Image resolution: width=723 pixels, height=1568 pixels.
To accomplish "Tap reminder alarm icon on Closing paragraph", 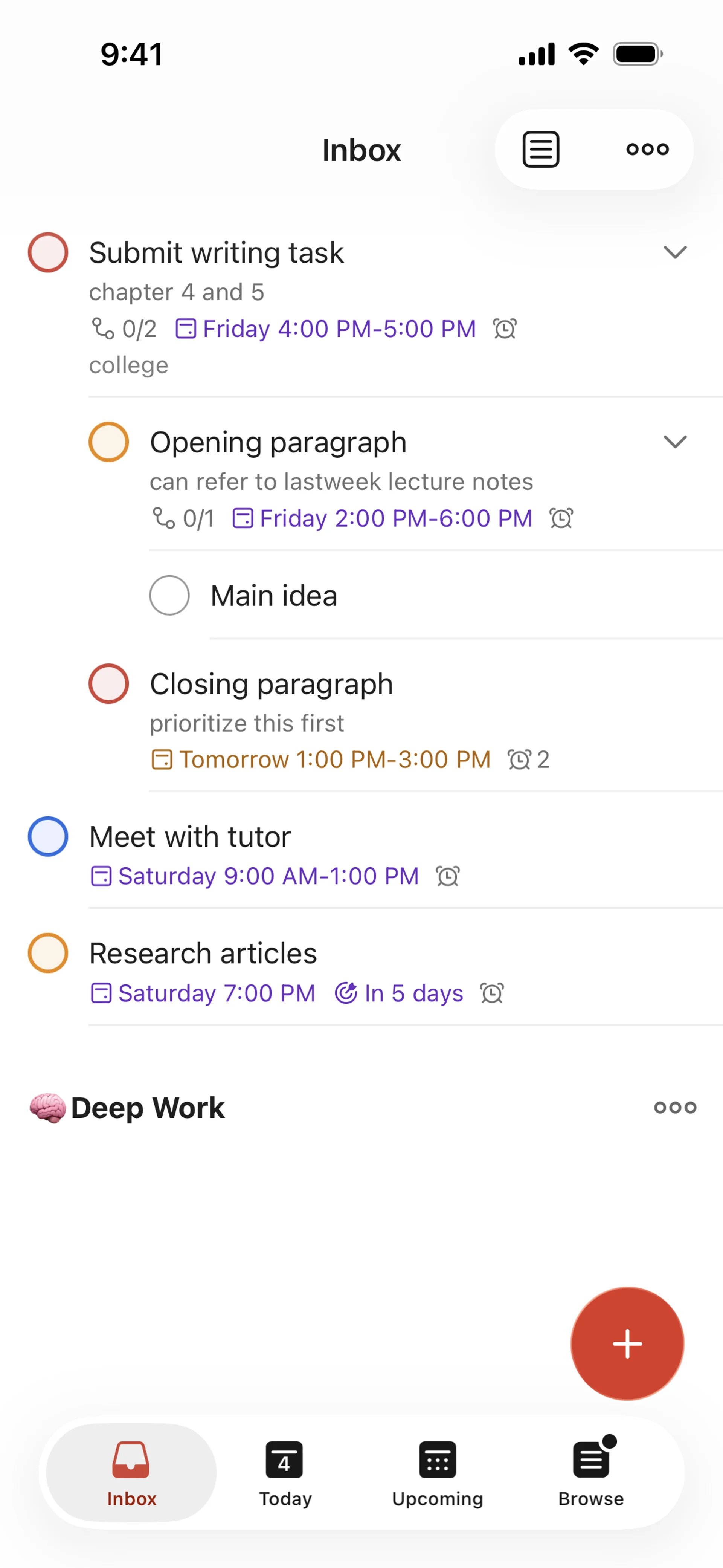I will click(x=519, y=760).
